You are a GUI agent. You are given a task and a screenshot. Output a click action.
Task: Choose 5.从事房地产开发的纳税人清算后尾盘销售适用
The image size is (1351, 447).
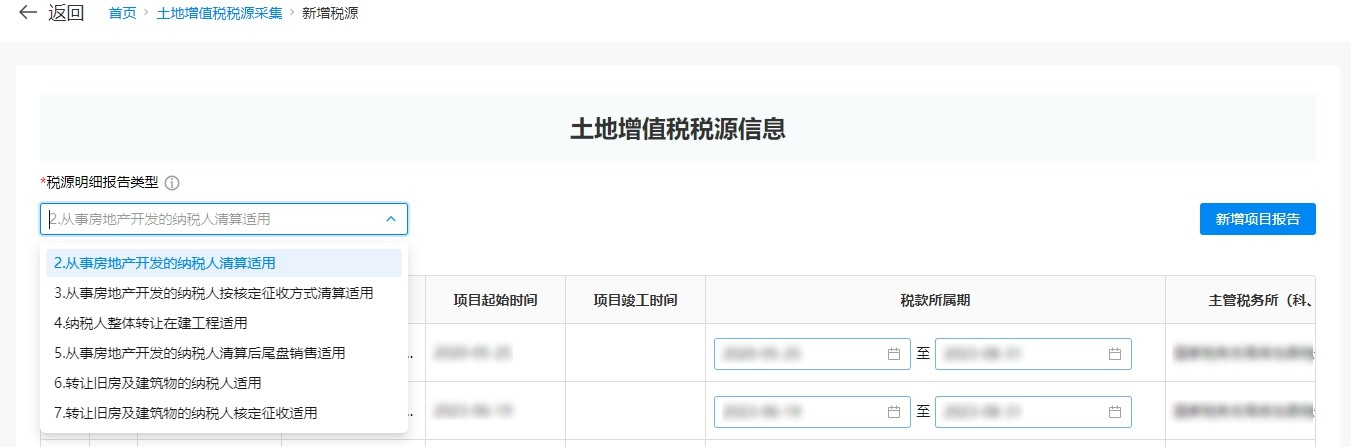coord(199,353)
